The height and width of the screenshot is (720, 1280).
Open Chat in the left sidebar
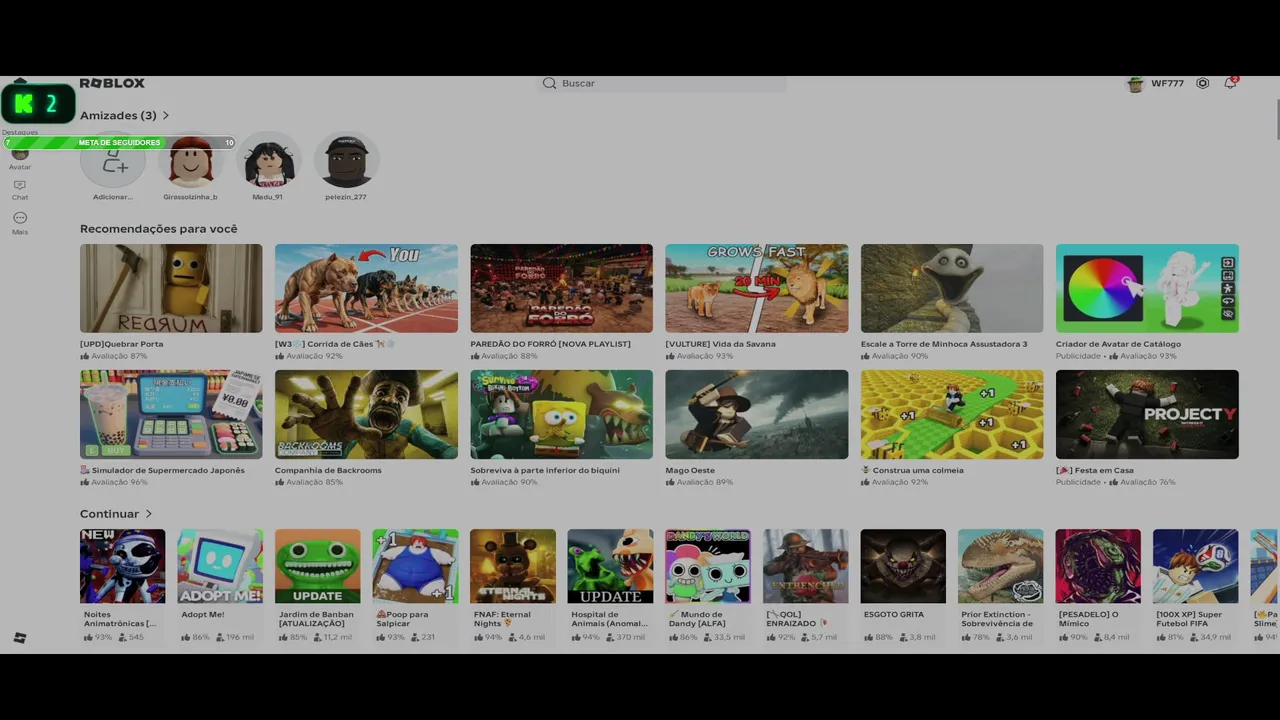pyautogui.click(x=20, y=190)
